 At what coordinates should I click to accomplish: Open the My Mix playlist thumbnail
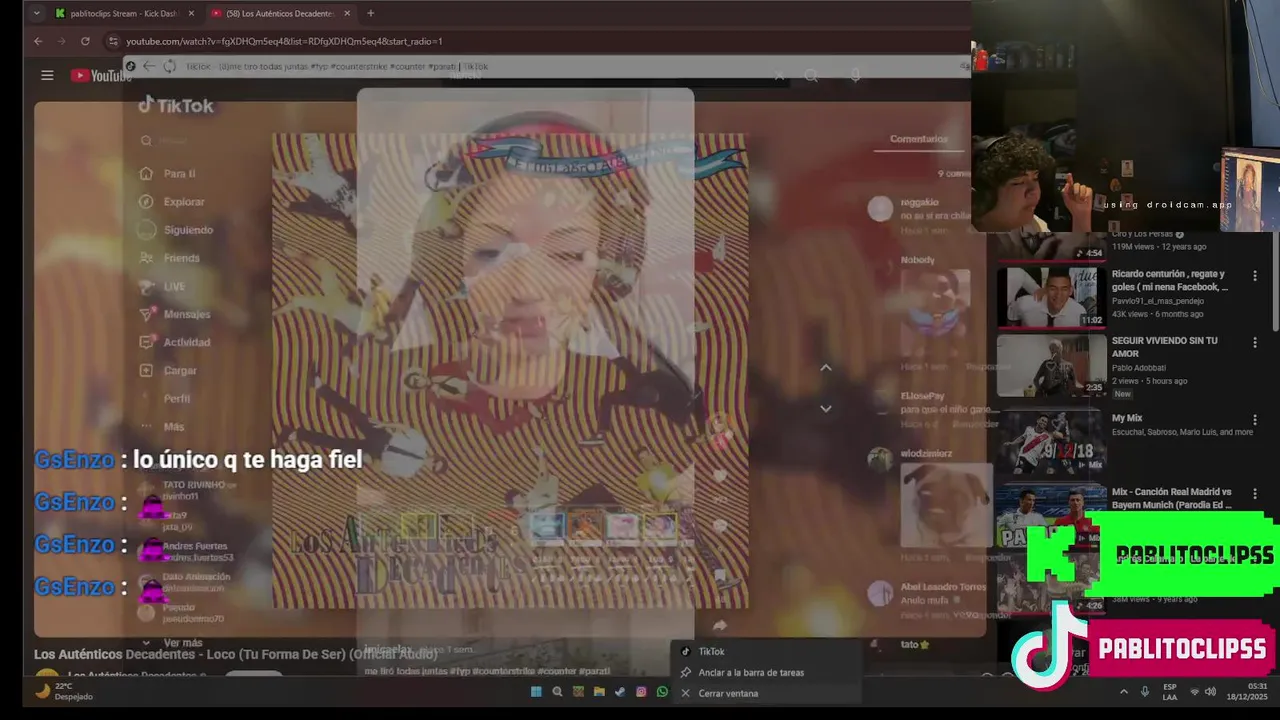point(1051,442)
